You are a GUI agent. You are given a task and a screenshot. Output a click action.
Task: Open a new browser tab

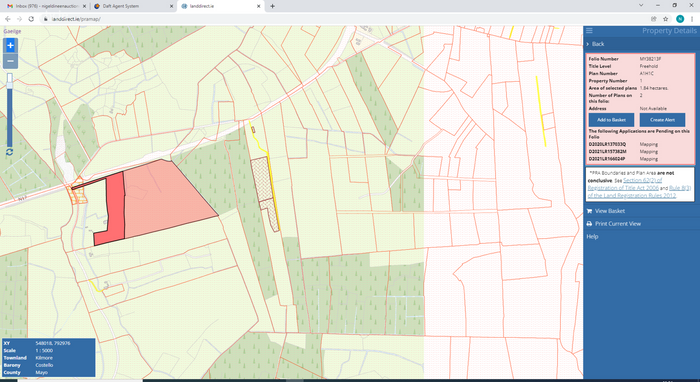tap(272, 6)
